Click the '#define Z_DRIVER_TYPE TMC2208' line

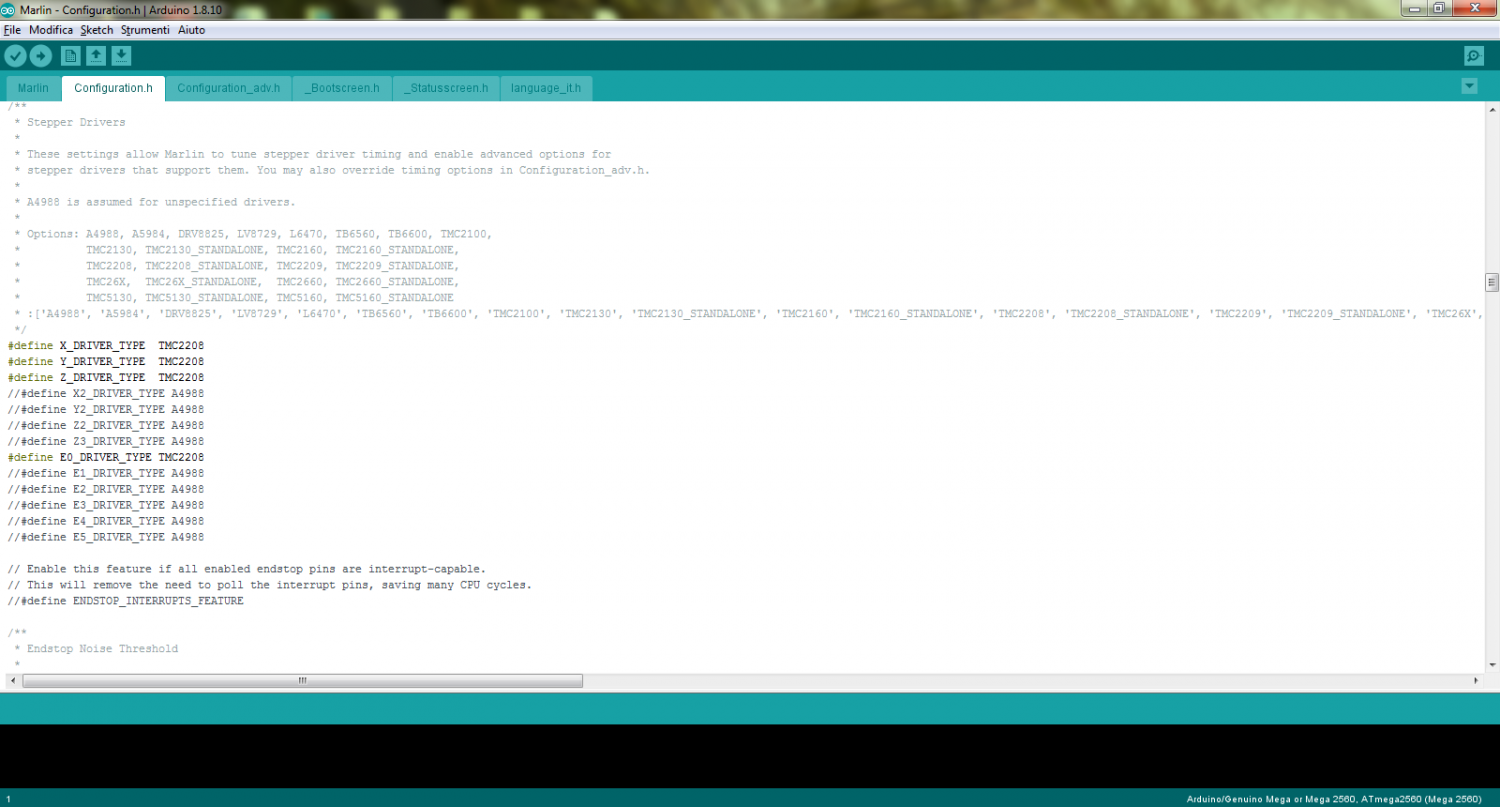pos(106,377)
